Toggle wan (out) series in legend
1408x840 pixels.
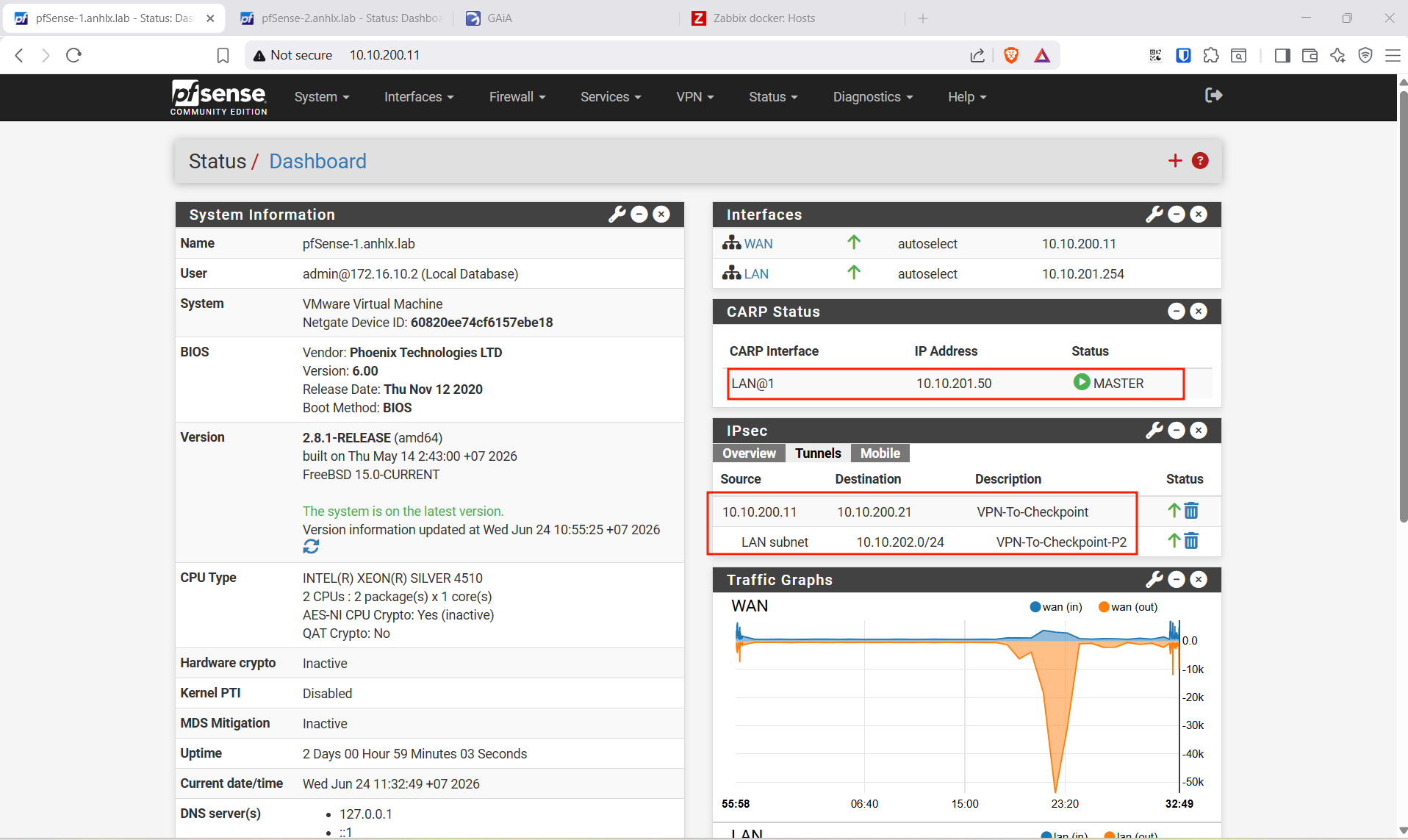(x=1128, y=606)
